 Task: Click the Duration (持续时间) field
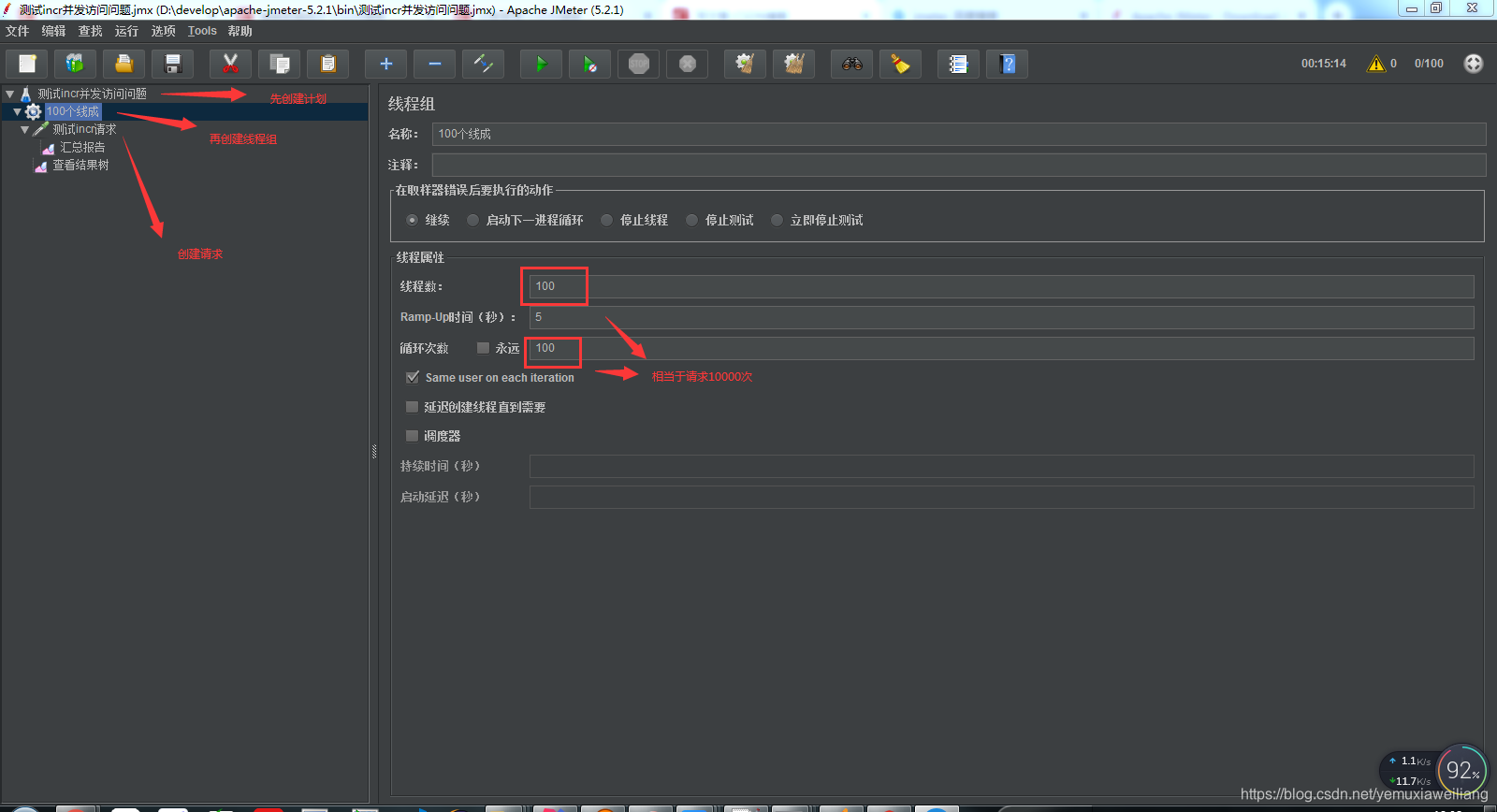point(1002,466)
